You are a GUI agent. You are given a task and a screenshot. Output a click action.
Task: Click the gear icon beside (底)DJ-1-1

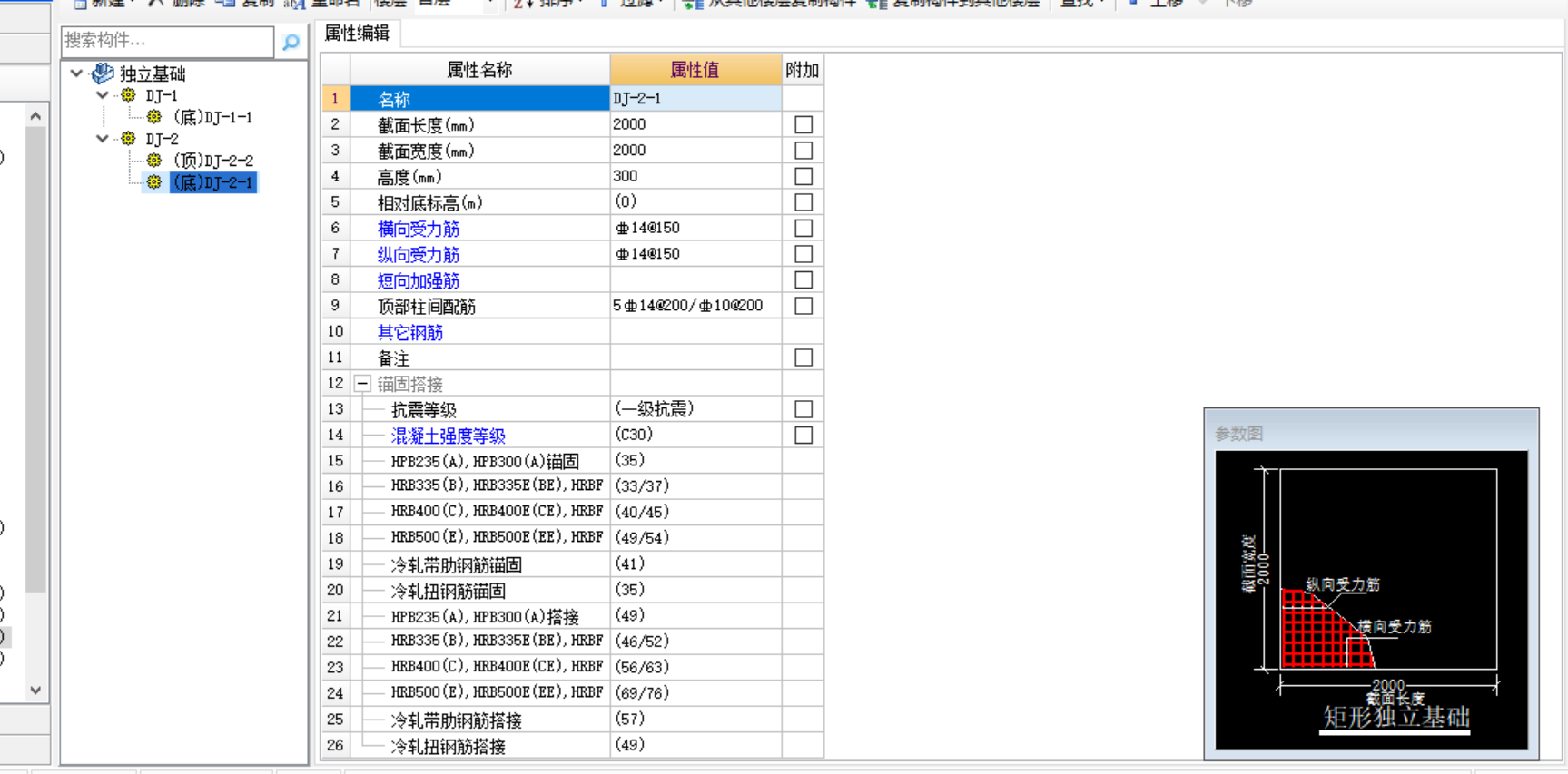(154, 117)
